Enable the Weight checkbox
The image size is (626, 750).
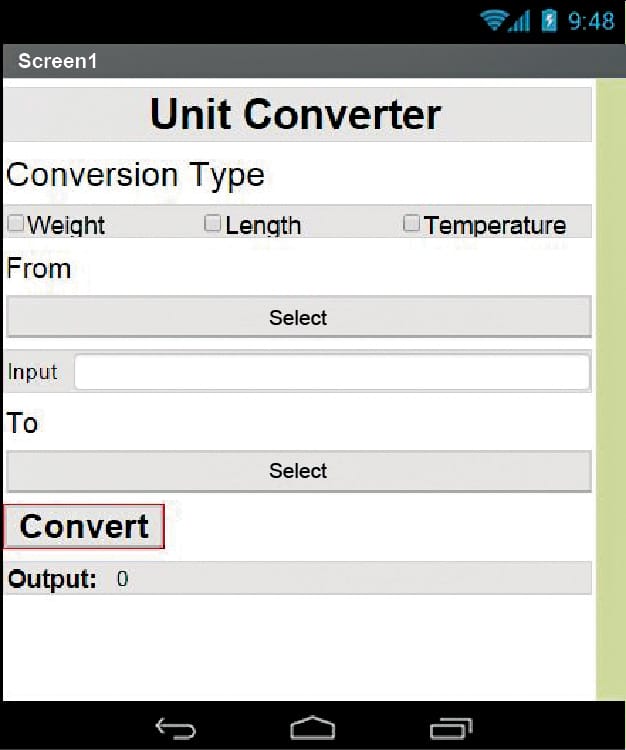(x=16, y=224)
